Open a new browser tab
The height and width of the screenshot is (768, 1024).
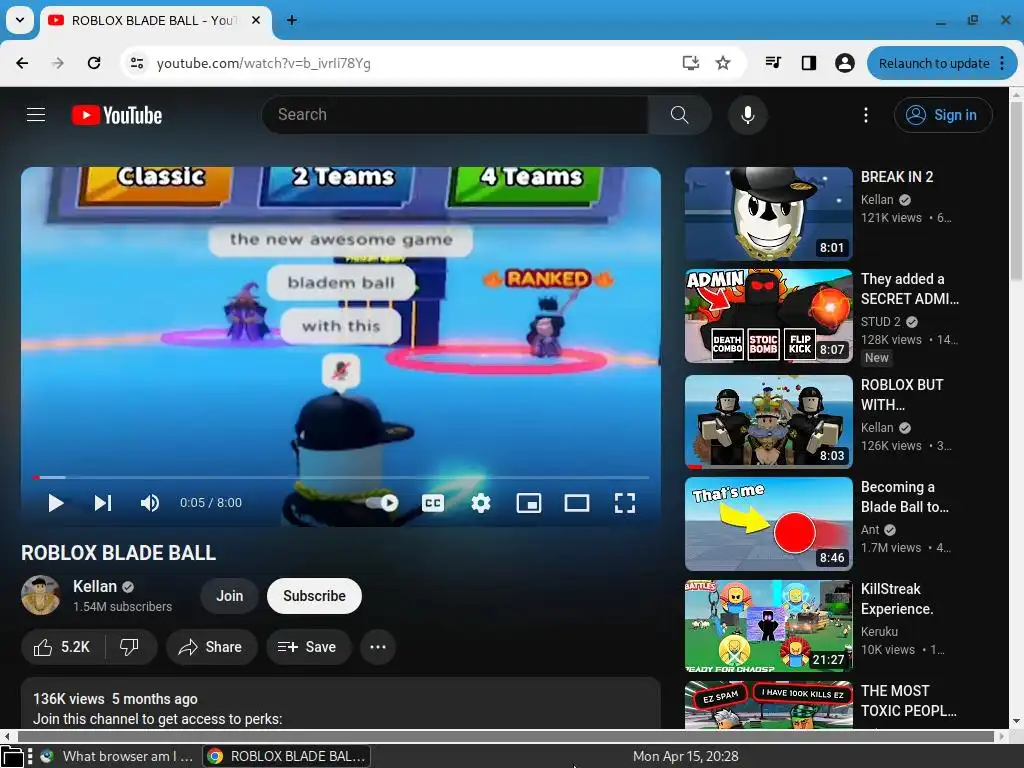coord(291,20)
